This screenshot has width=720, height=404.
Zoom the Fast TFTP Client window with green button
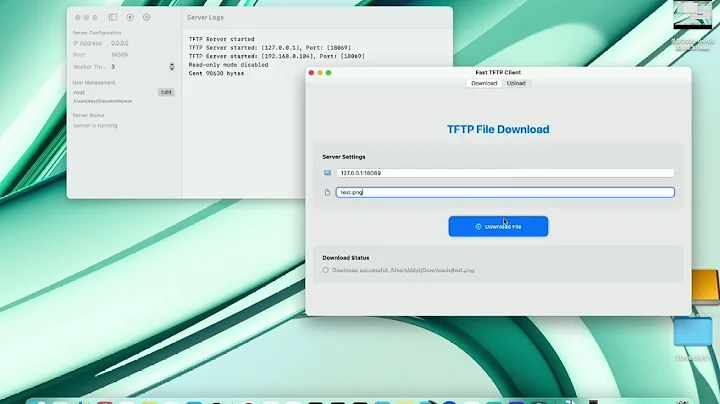click(328, 73)
